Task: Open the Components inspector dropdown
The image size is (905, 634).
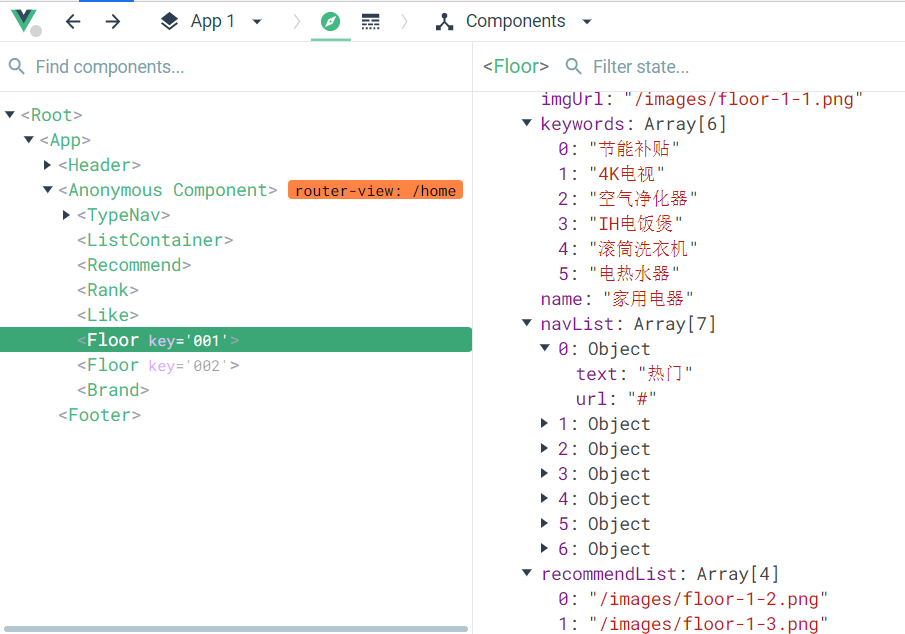Action: tap(585, 20)
